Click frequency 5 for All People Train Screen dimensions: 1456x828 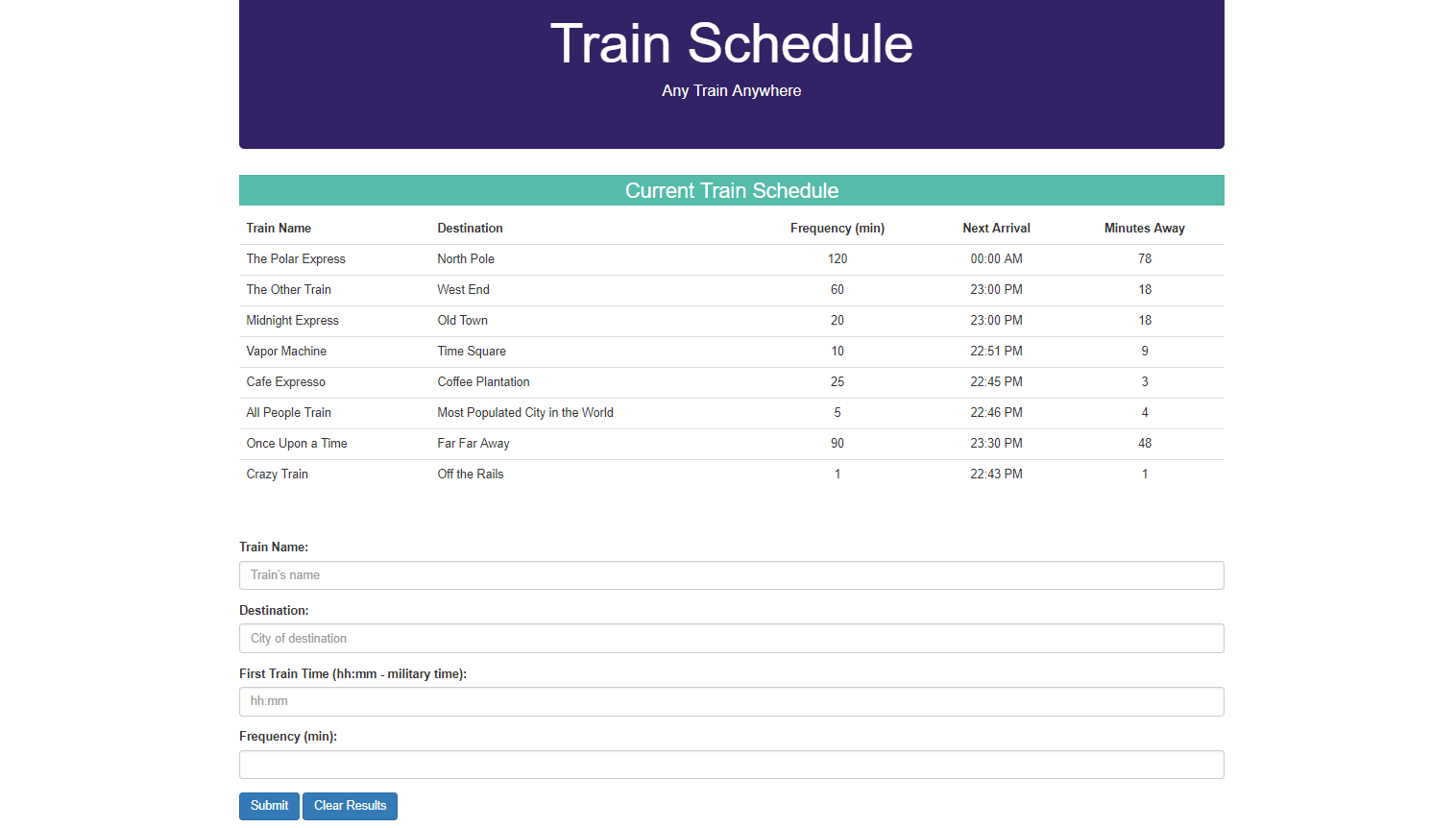837,413
